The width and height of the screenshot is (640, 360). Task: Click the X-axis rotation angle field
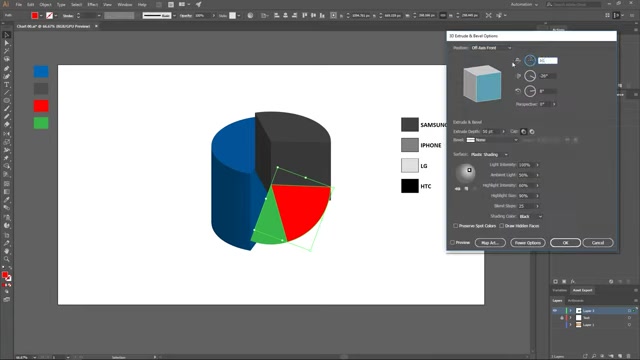click(547, 60)
